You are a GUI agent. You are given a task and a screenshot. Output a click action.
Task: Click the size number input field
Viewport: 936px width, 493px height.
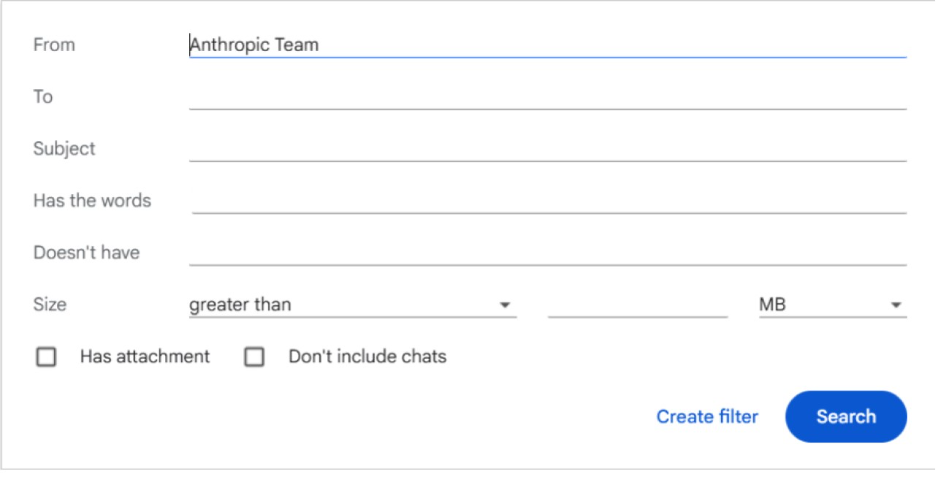[637, 305]
